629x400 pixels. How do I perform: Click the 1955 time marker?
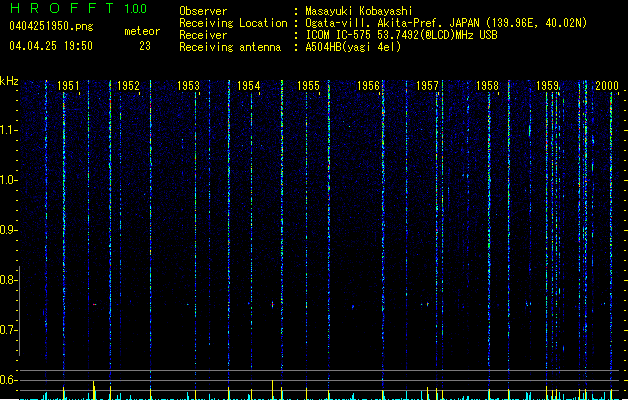pos(308,86)
